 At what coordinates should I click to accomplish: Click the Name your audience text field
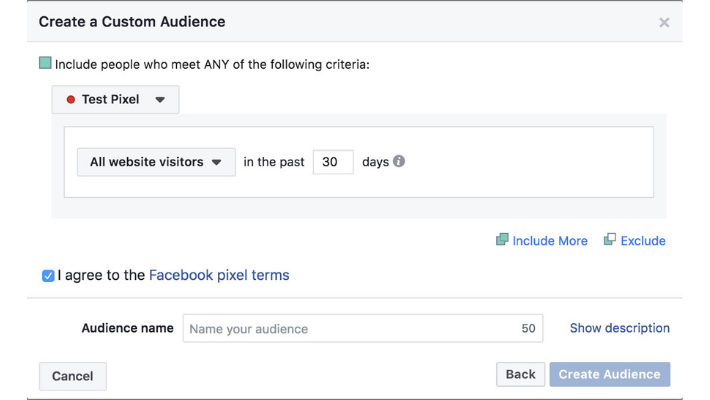(350, 329)
